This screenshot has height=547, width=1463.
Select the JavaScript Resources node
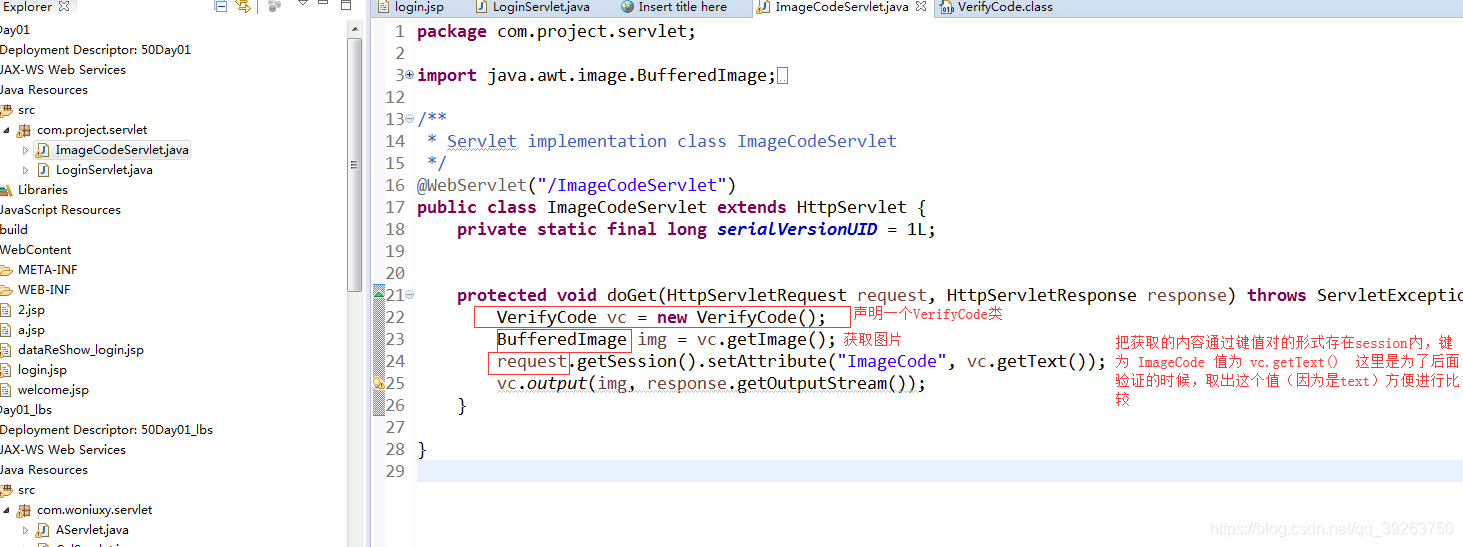(x=60, y=210)
